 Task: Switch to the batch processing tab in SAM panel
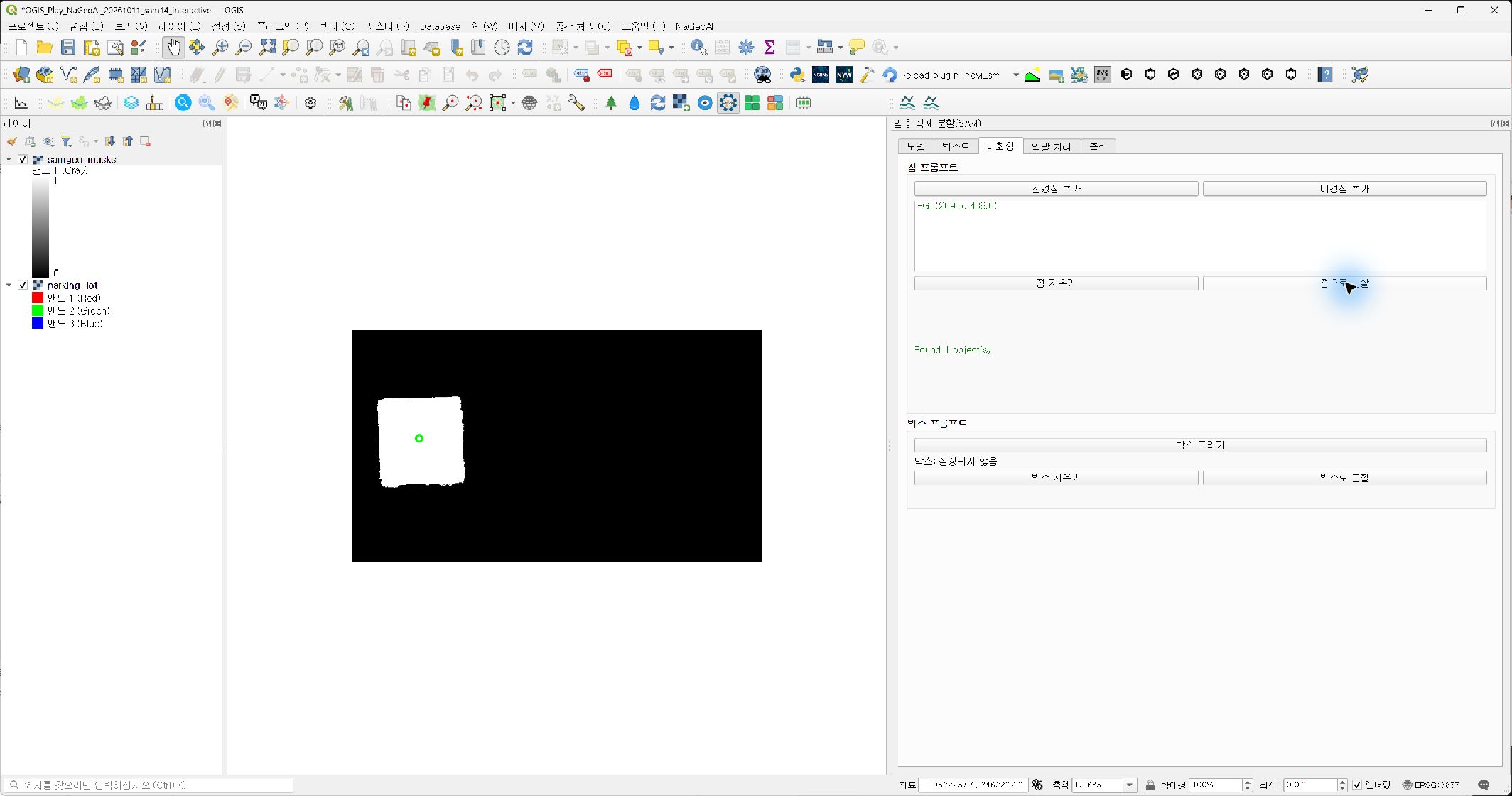1051,146
